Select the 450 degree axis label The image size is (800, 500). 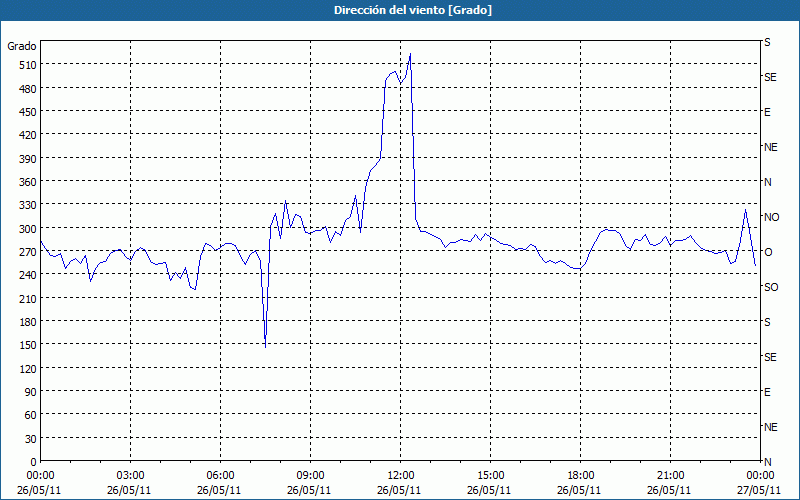(28, 112)
